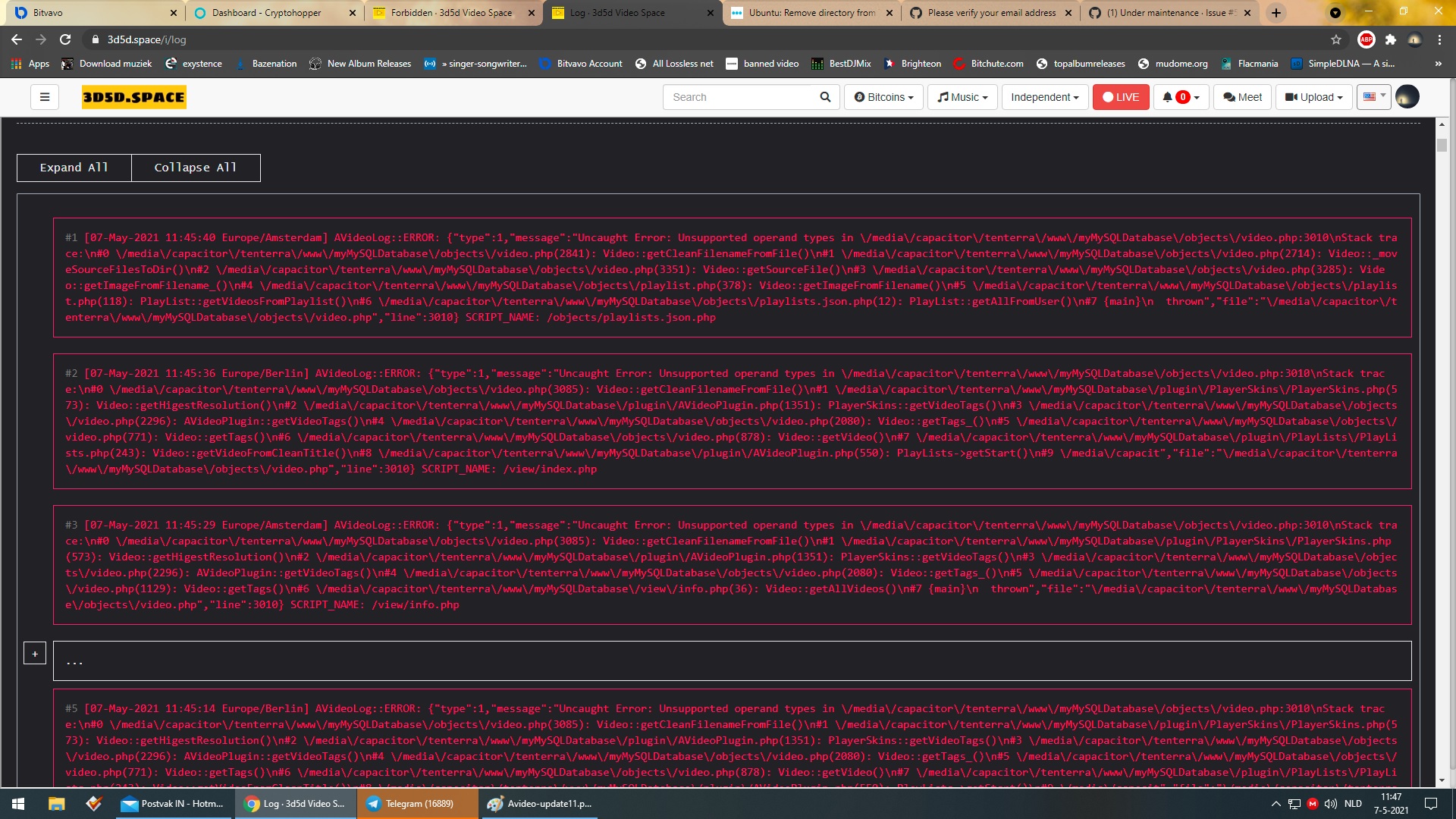Open the hamburger navigation menu
The height and width of the screenshot is (819, 1456).
(45, 97)
